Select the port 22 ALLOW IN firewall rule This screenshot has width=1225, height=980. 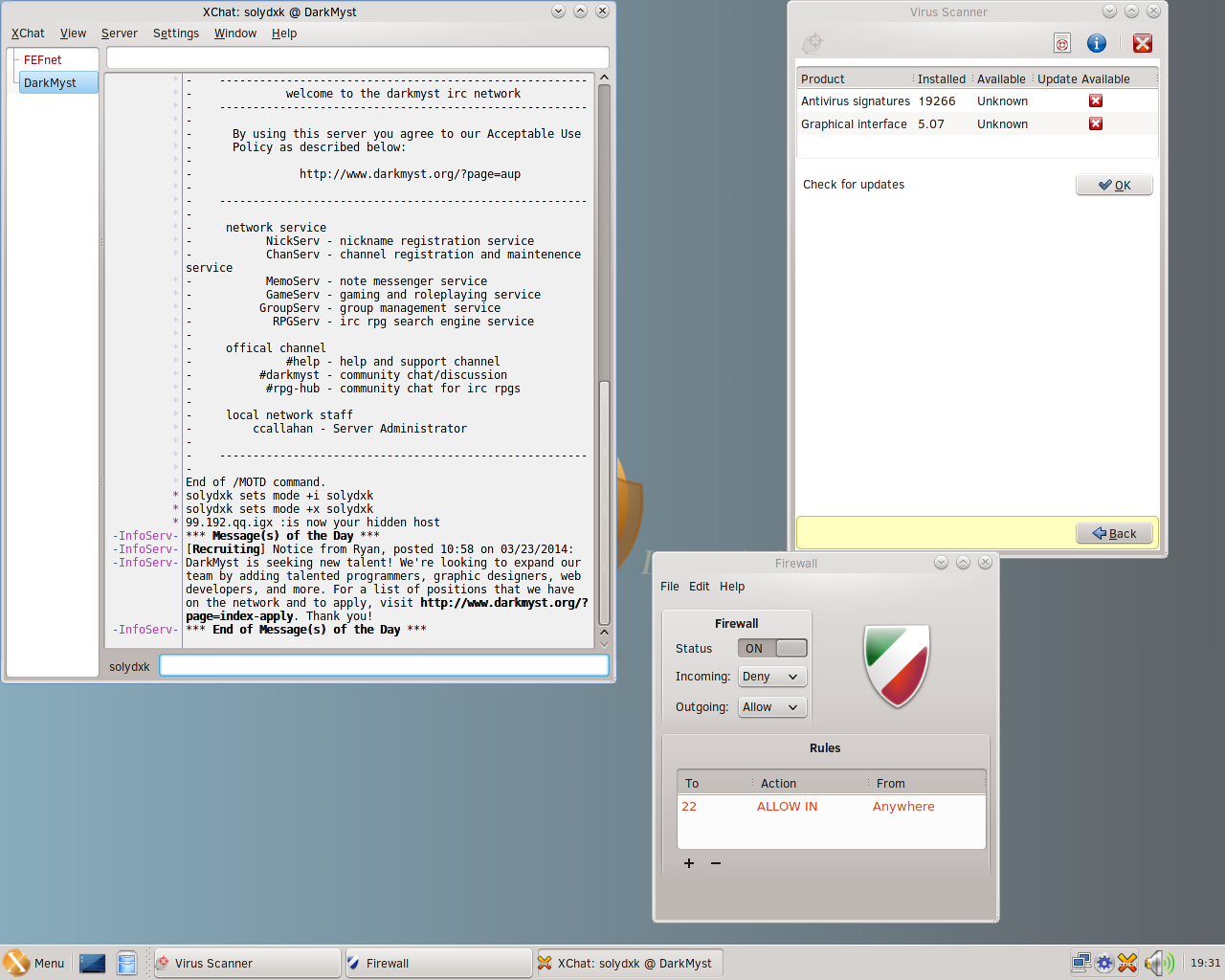pyautogui.click(x=831, y=807)
